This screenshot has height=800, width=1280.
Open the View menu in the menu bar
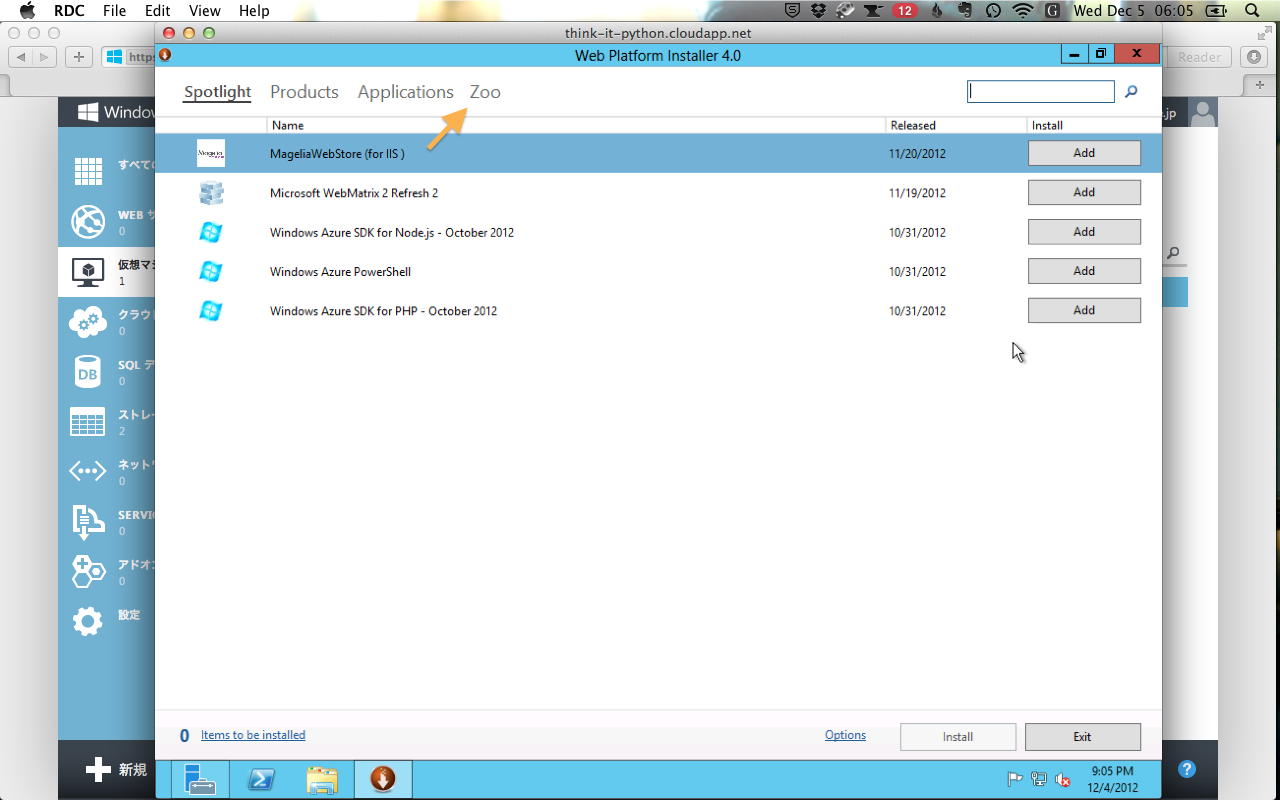204,11
